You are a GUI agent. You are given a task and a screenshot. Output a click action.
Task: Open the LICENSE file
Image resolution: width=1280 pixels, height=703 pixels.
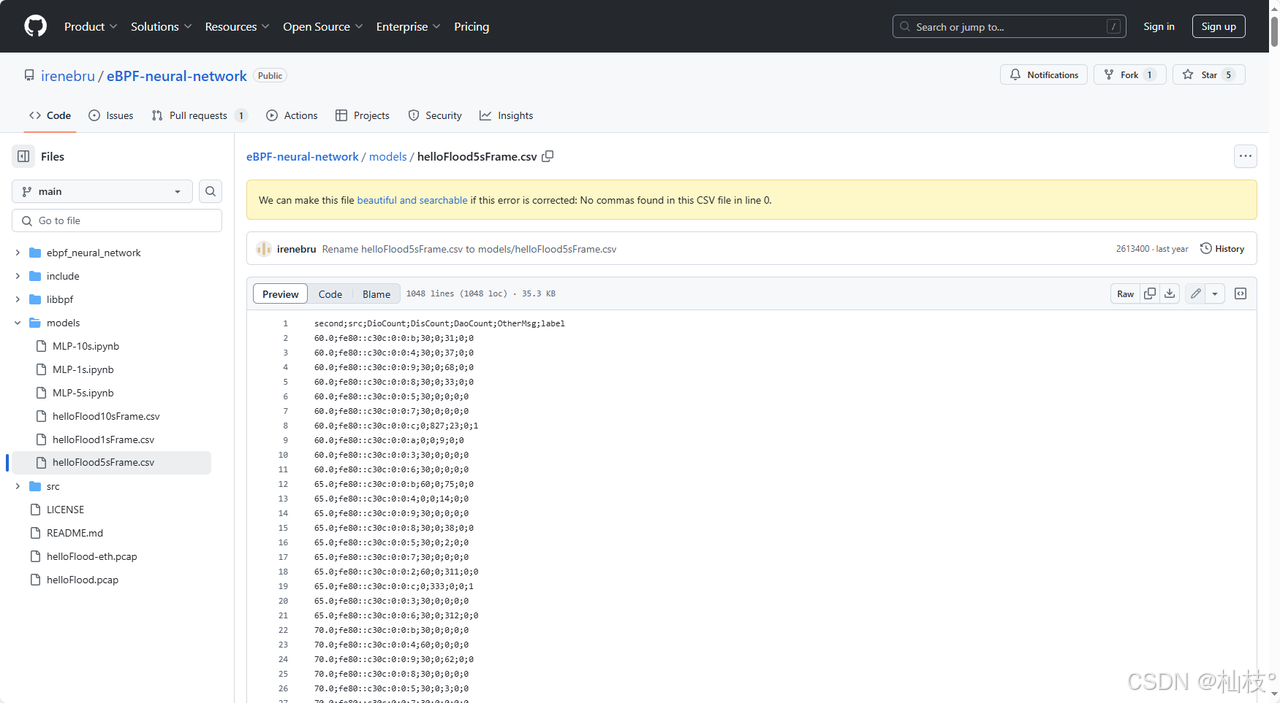click(65, 510)
